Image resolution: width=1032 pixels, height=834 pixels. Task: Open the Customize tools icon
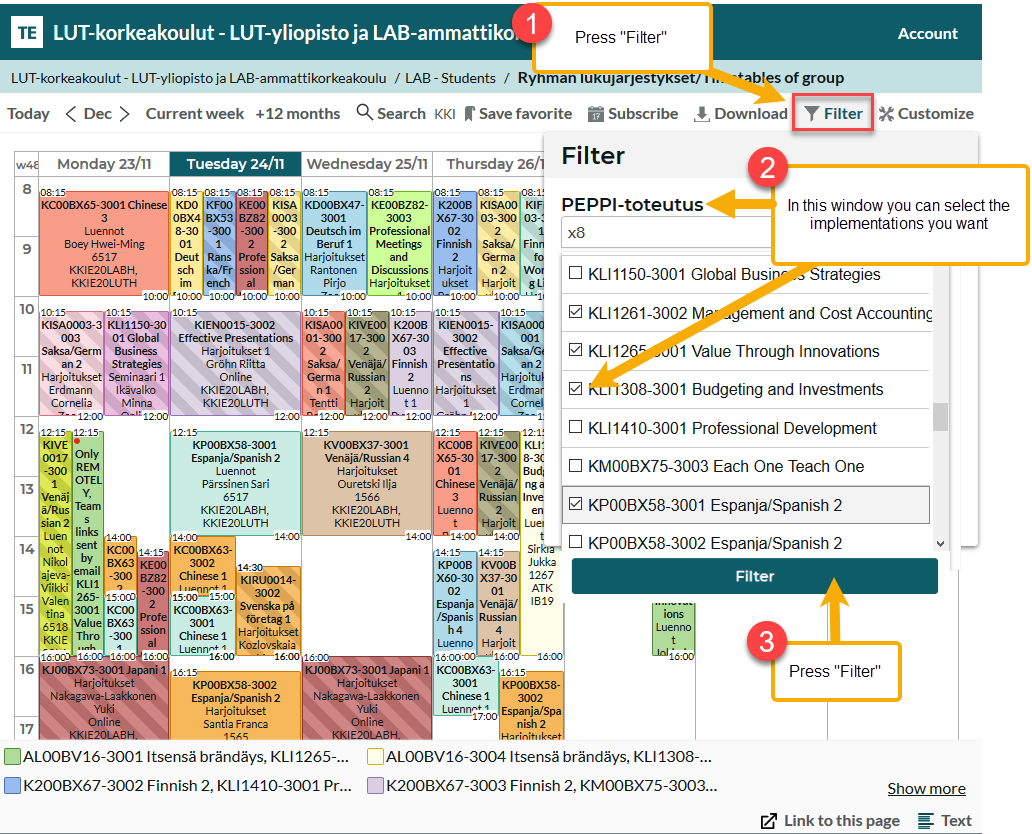pos(886,114)
